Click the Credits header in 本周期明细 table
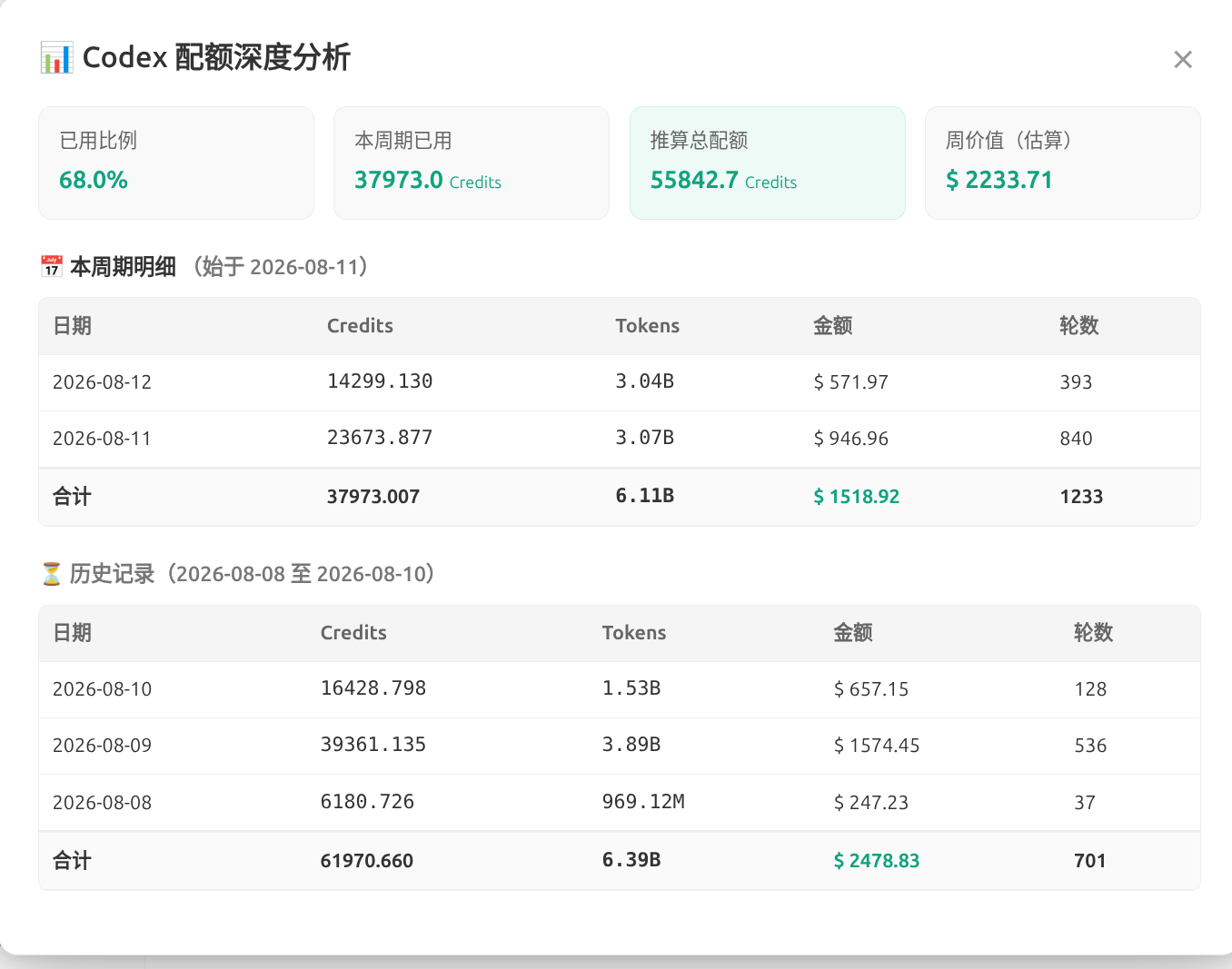Screen dimensions: 1232x969 (x=360, y=326)
